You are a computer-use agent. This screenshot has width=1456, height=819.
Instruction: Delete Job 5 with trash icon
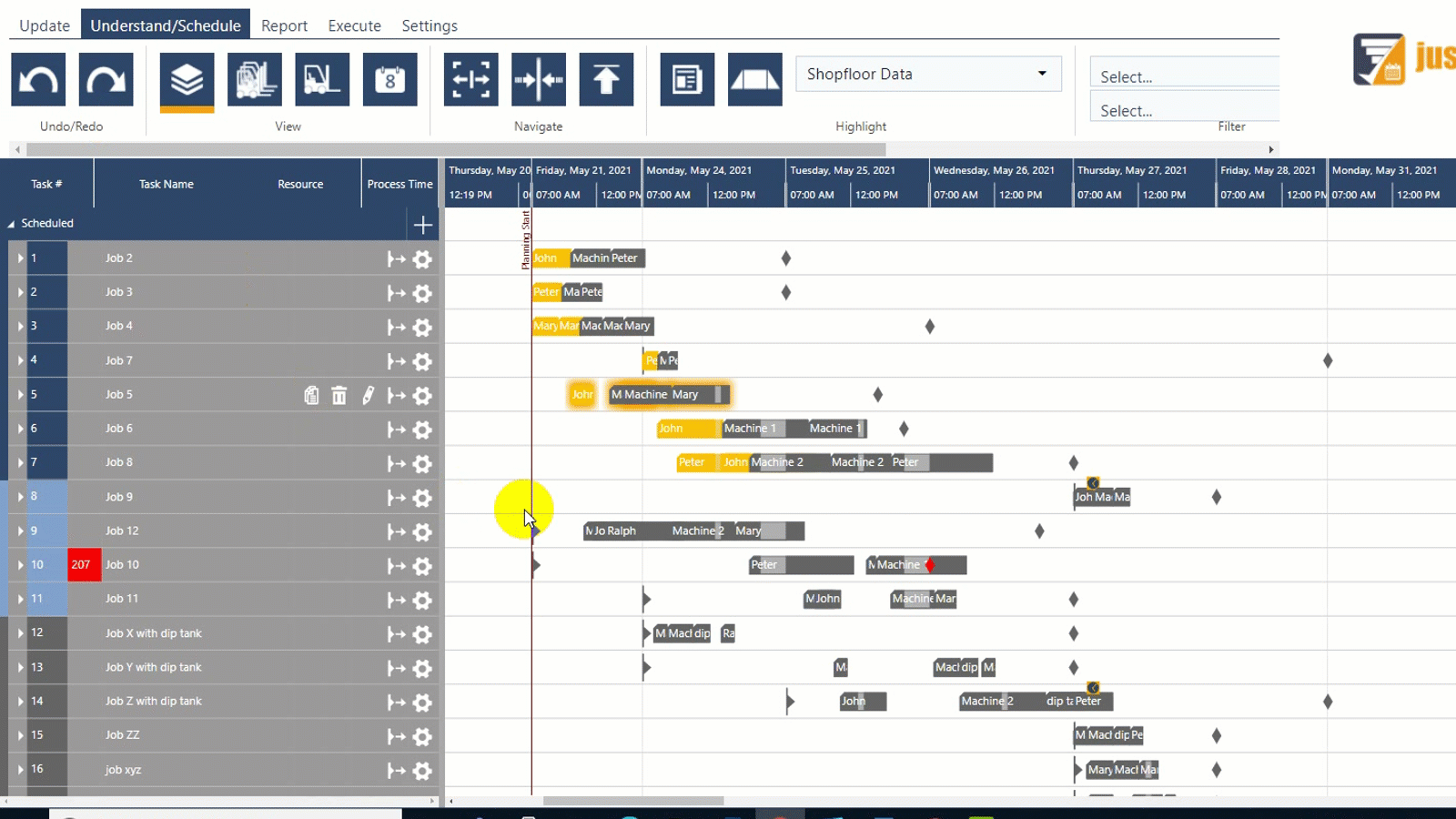[x=339, y=395]
